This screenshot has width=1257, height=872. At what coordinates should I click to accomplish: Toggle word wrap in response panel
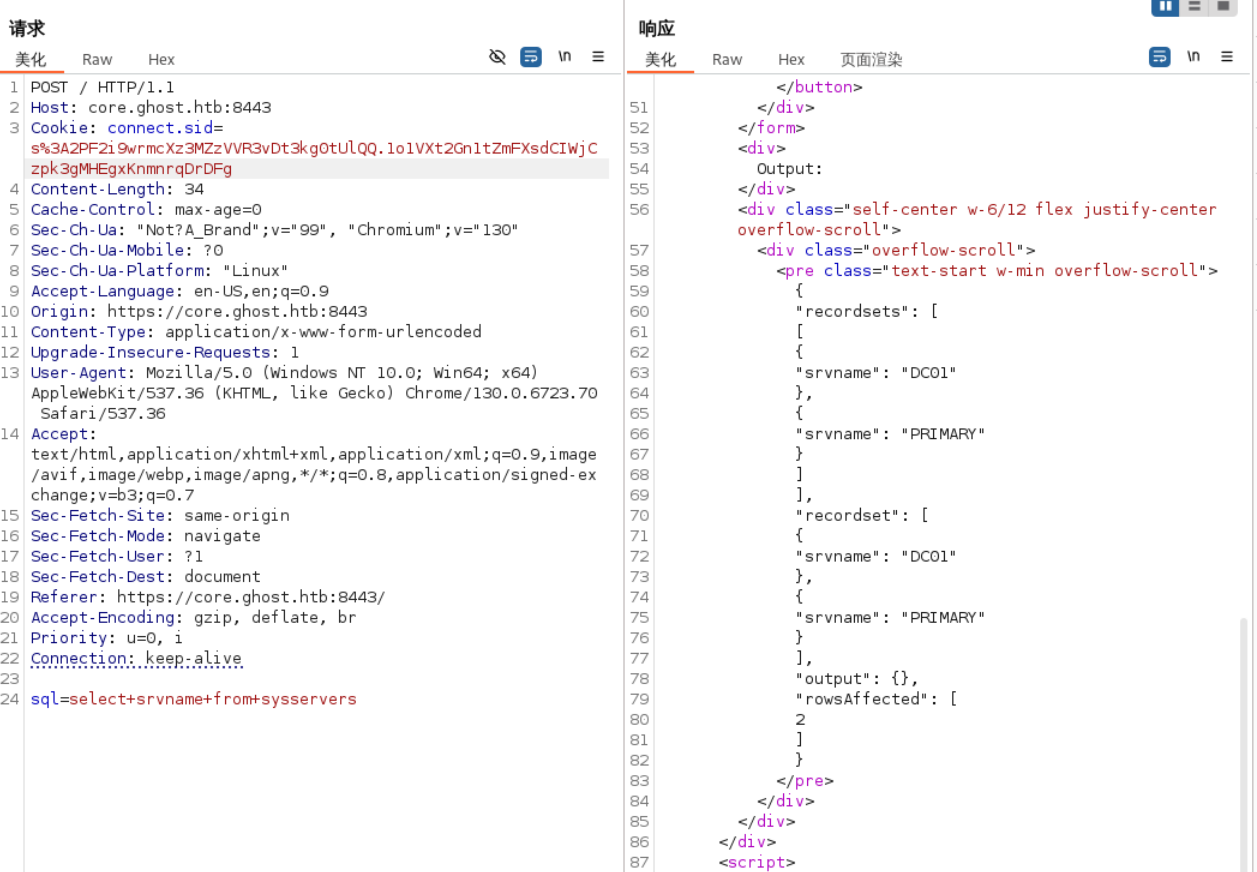coord(1159,57)
